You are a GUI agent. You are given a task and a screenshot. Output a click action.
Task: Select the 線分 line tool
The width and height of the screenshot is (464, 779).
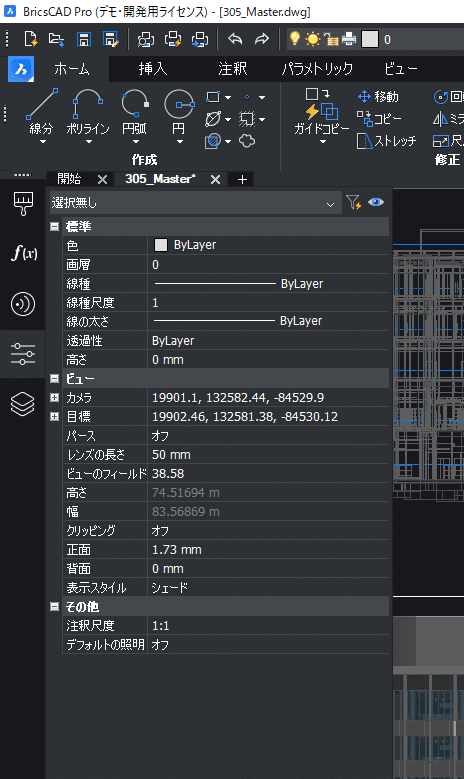[41, 111]
